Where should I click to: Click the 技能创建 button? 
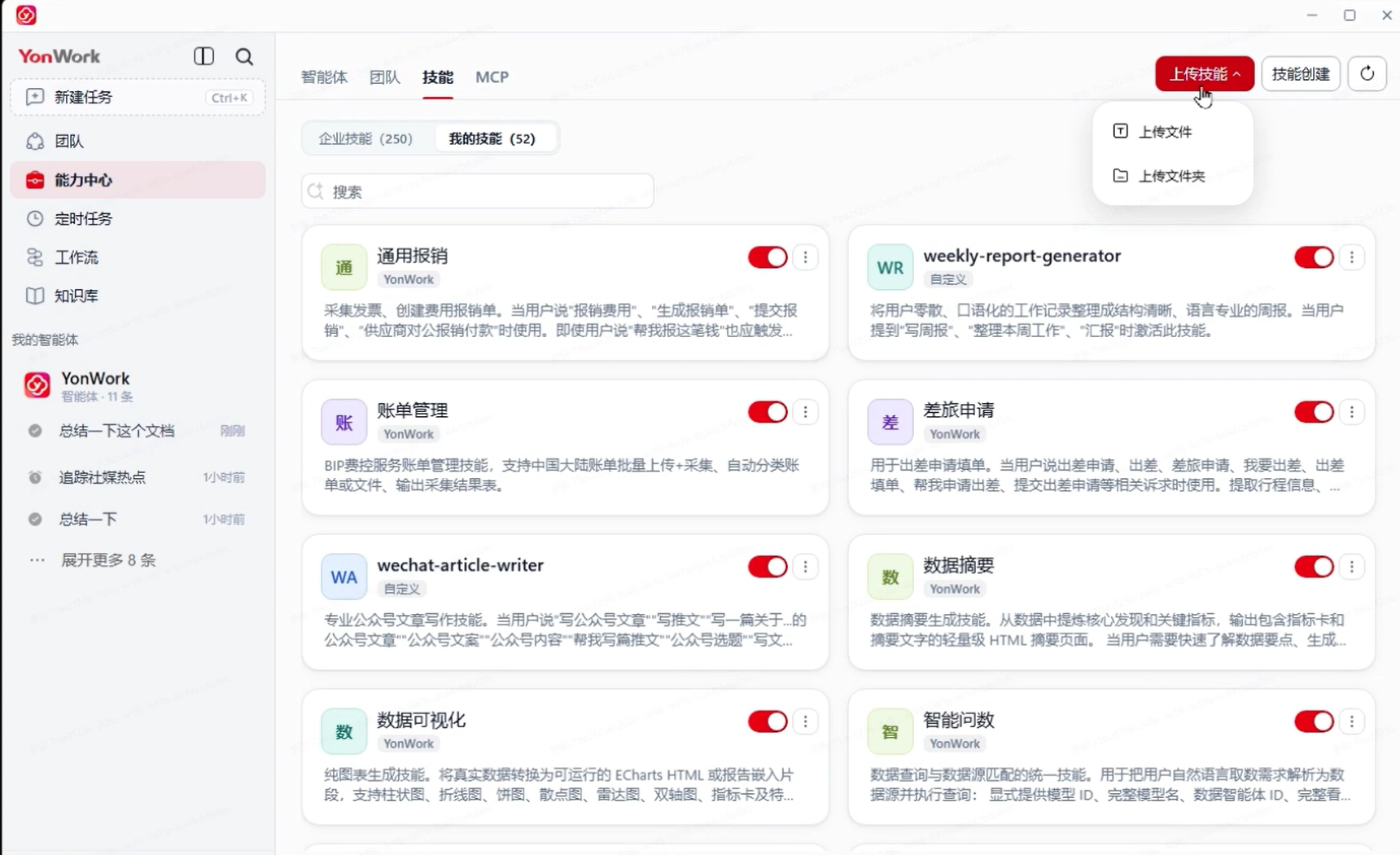[x=1301, y=74]
